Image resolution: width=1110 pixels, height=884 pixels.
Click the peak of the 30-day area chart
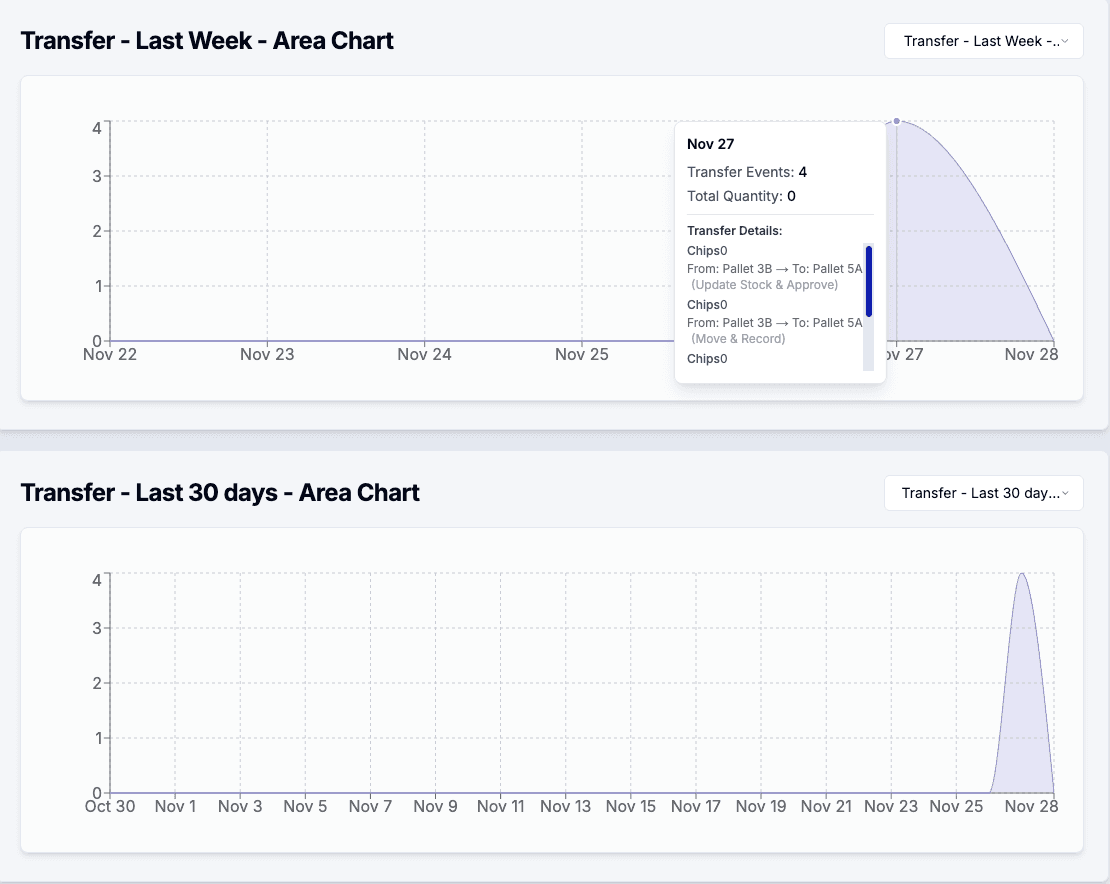point(1021,575)
